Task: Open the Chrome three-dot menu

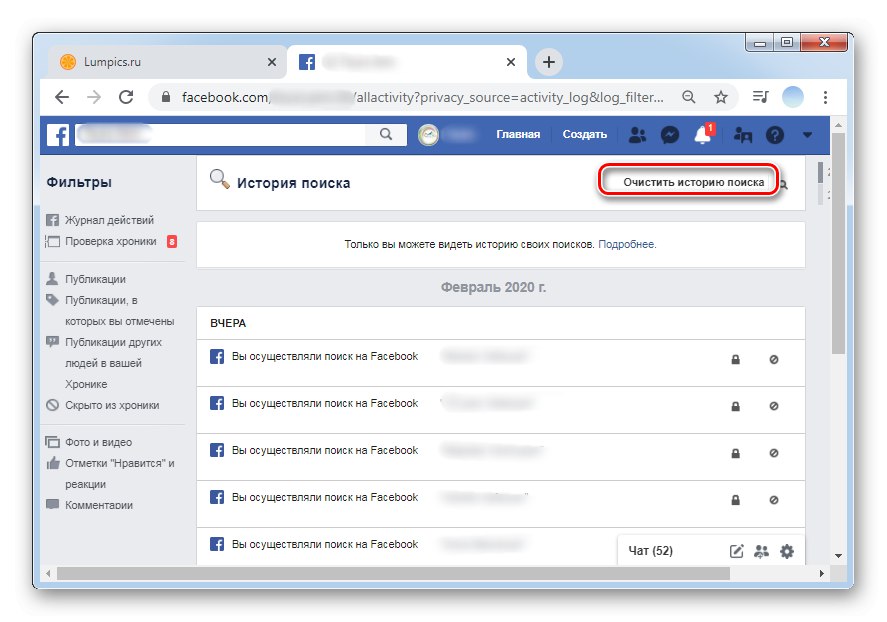Action: (825, 97)
